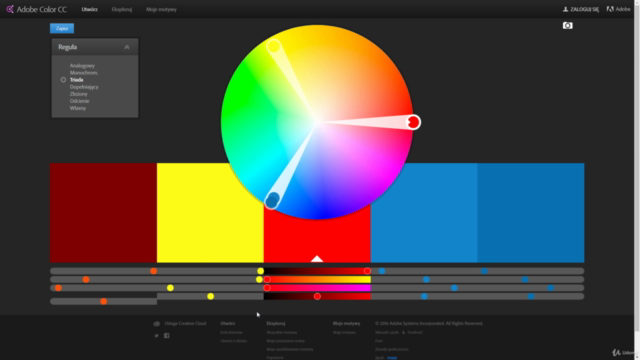Click the Facebook icon in the footer
Viewport: 640px width, 360px height.
[x=167, y=336]
